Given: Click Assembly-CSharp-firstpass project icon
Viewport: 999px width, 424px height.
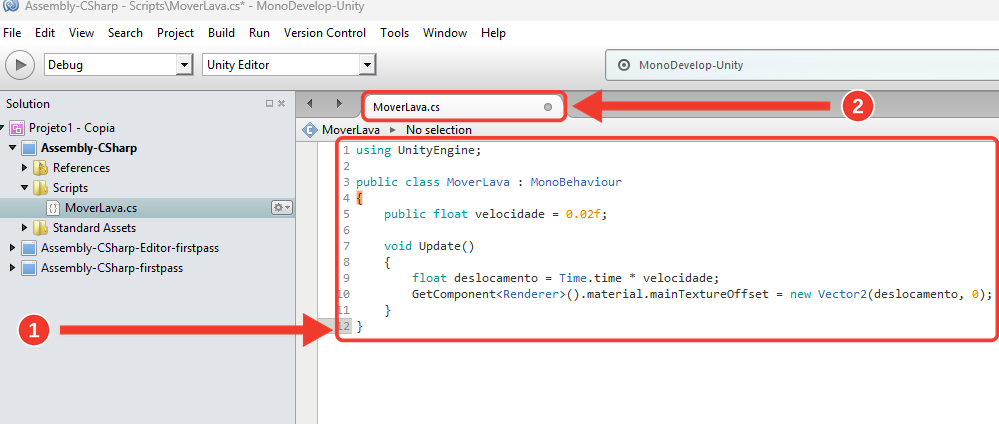Looking at the screenshot, I should 29,268.
